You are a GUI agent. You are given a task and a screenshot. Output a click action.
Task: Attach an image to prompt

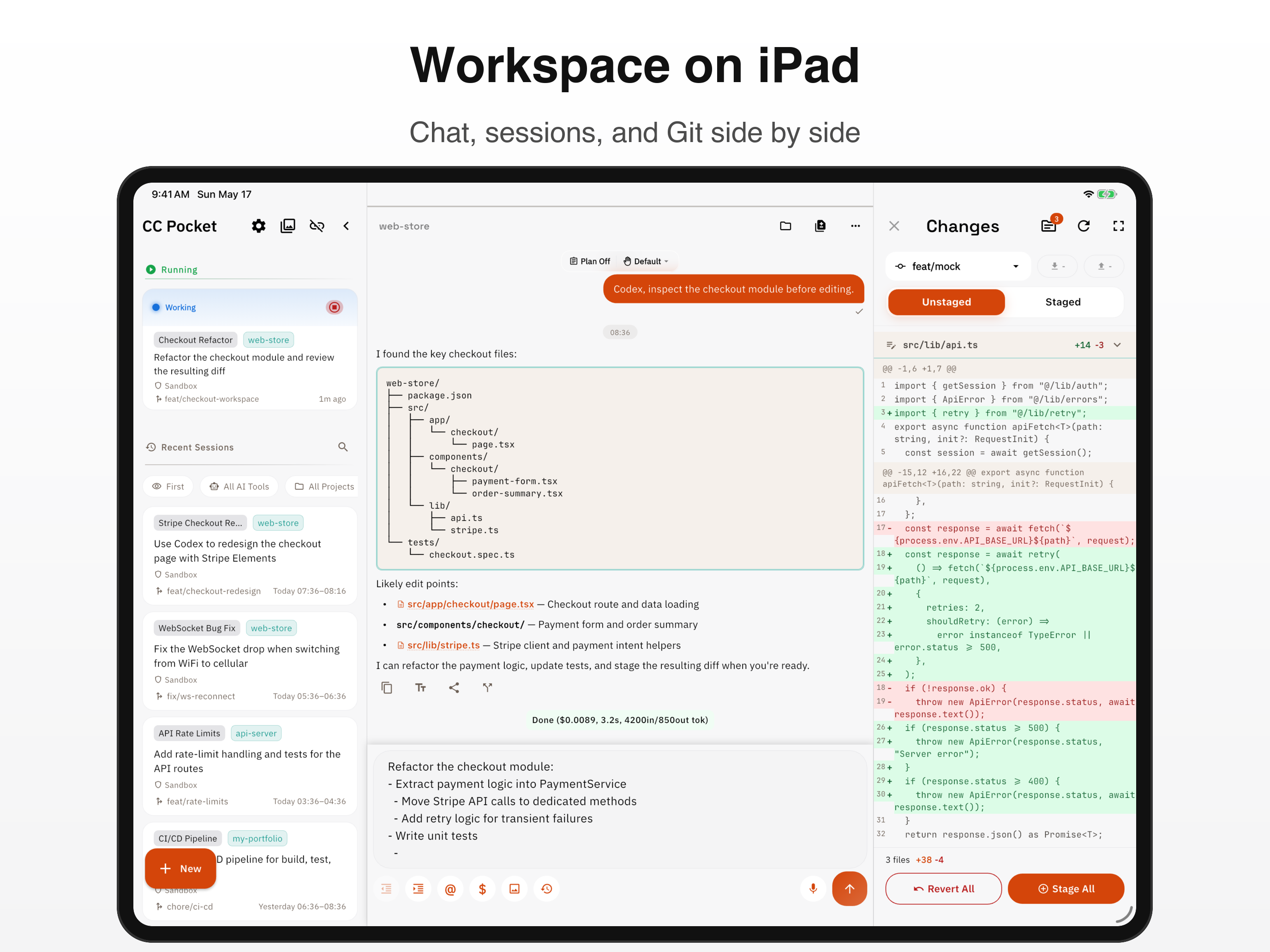515,889
